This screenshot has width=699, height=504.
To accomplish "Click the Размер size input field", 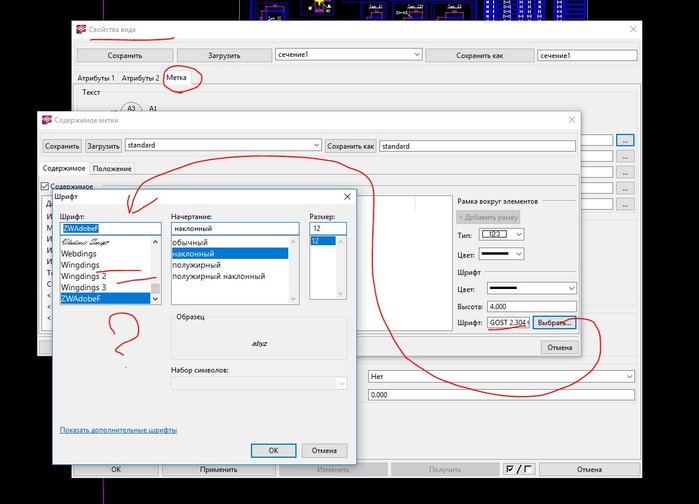I will [326, 228].
